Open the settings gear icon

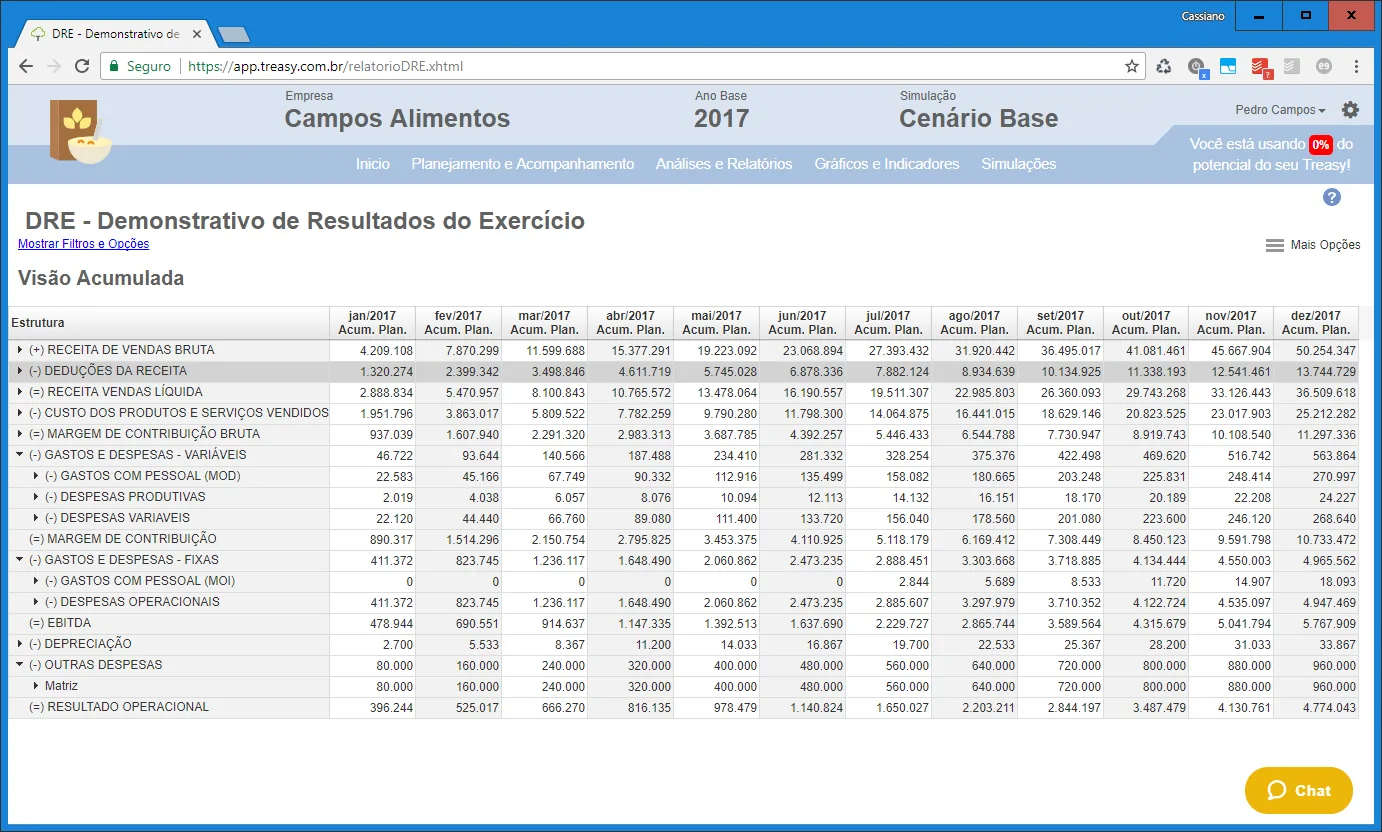click(x=1350, y=110)
